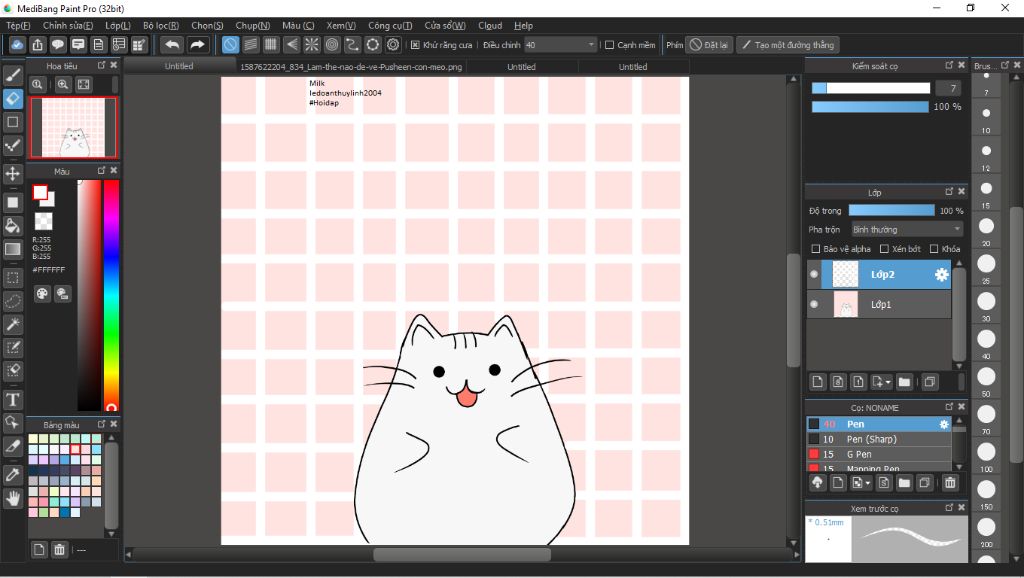
Task: Select the Eyedropper tool
Action: click(12, 475)
